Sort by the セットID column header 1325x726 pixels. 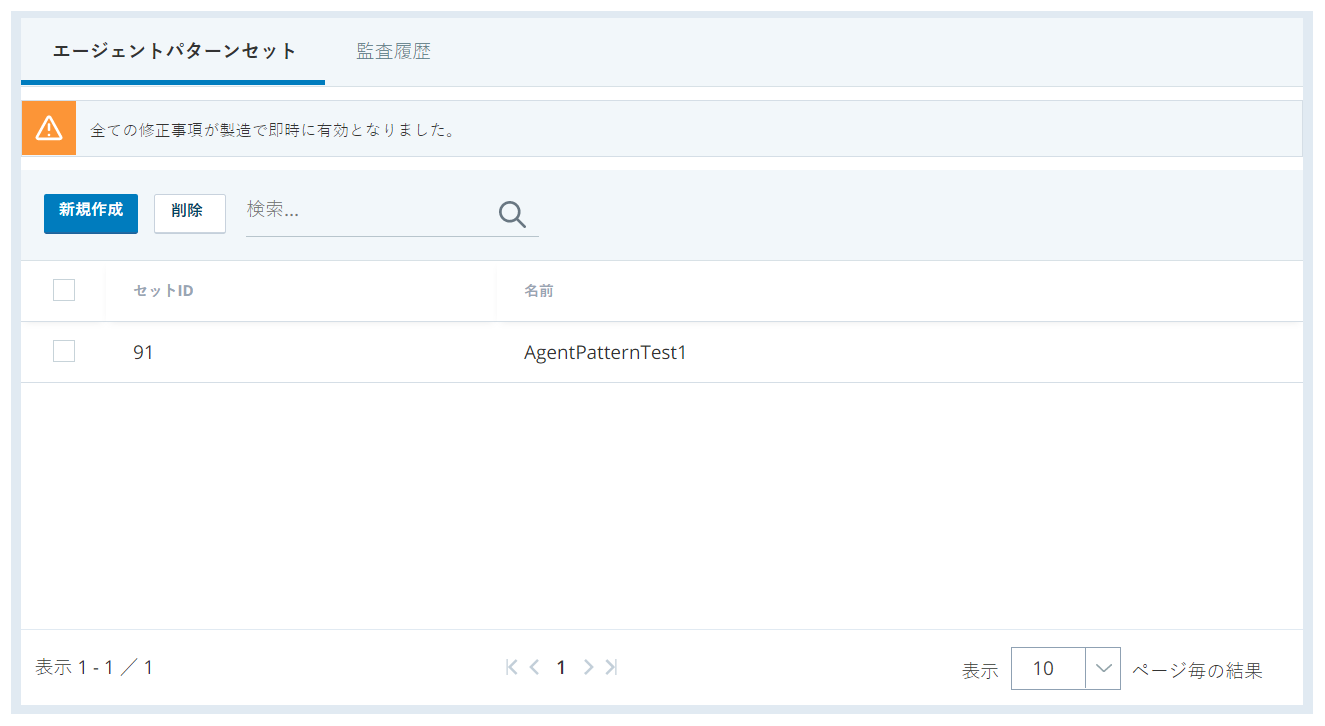[163, 291]
